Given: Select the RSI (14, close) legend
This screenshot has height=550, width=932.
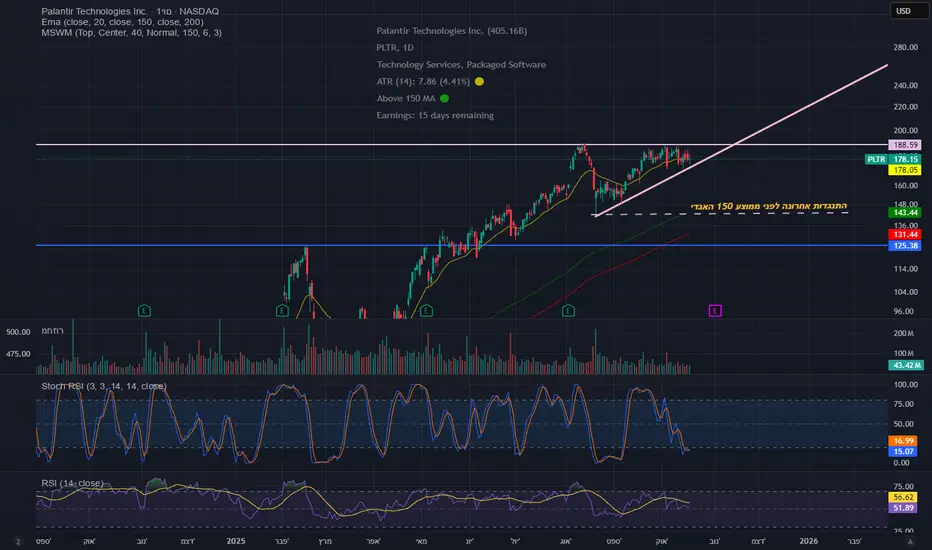Looking at the screenshot, I should [x=73, y=483].
